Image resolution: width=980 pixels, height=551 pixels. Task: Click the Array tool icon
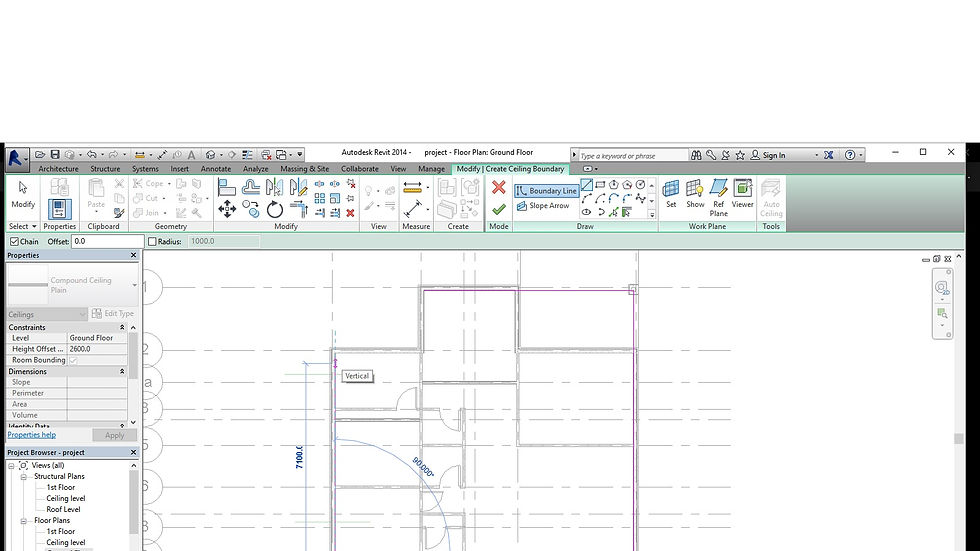[319, 198]
